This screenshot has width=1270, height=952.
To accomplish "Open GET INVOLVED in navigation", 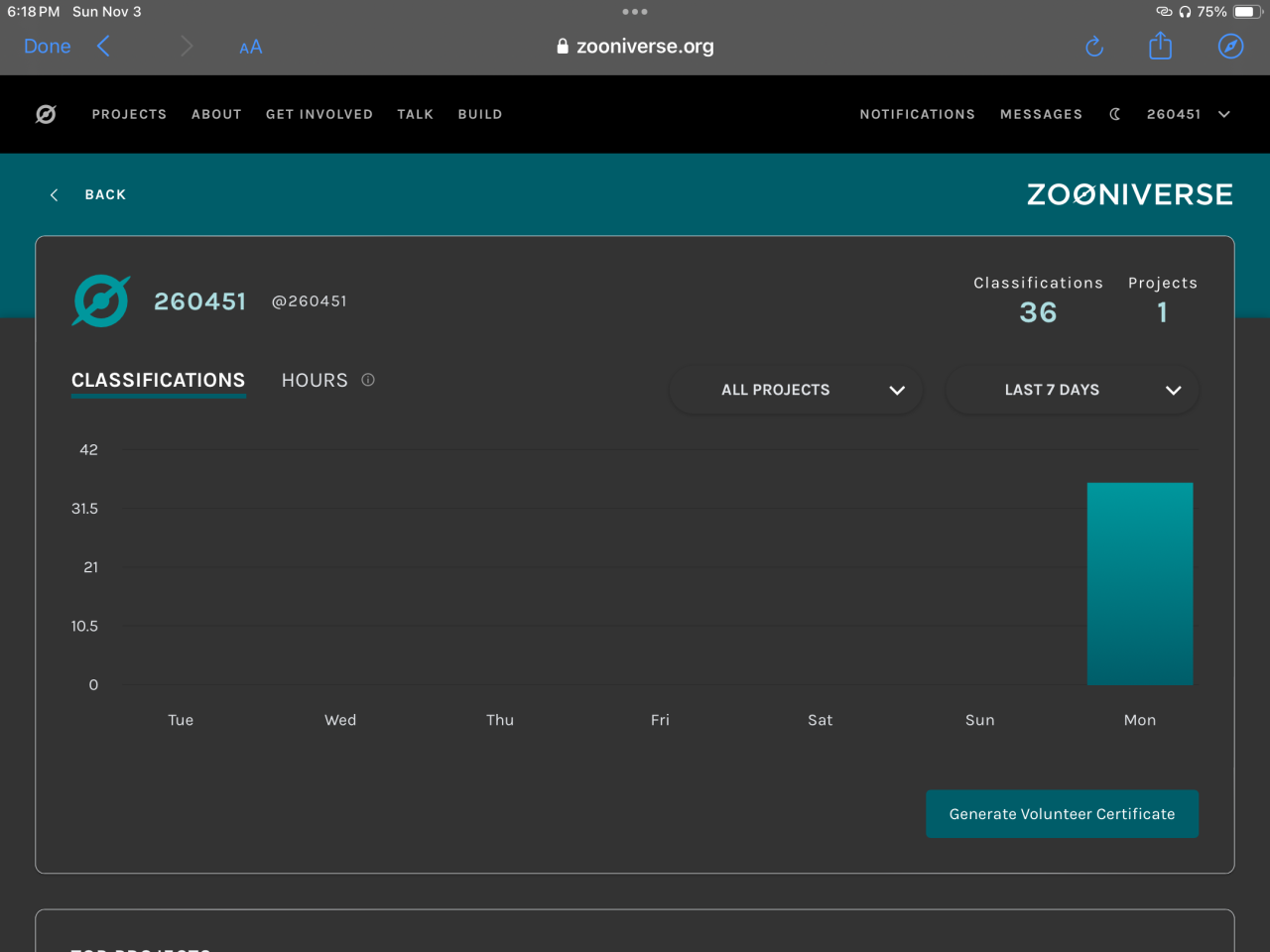I will [319, 114].
